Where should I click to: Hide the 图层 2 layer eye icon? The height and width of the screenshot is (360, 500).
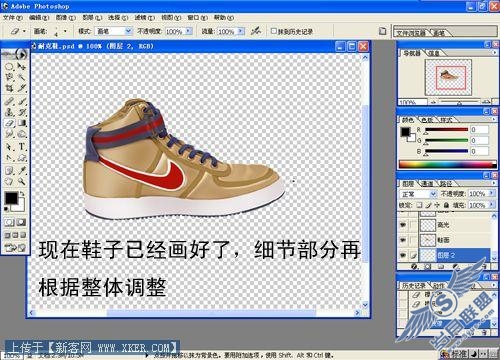(x=403, y=255)
